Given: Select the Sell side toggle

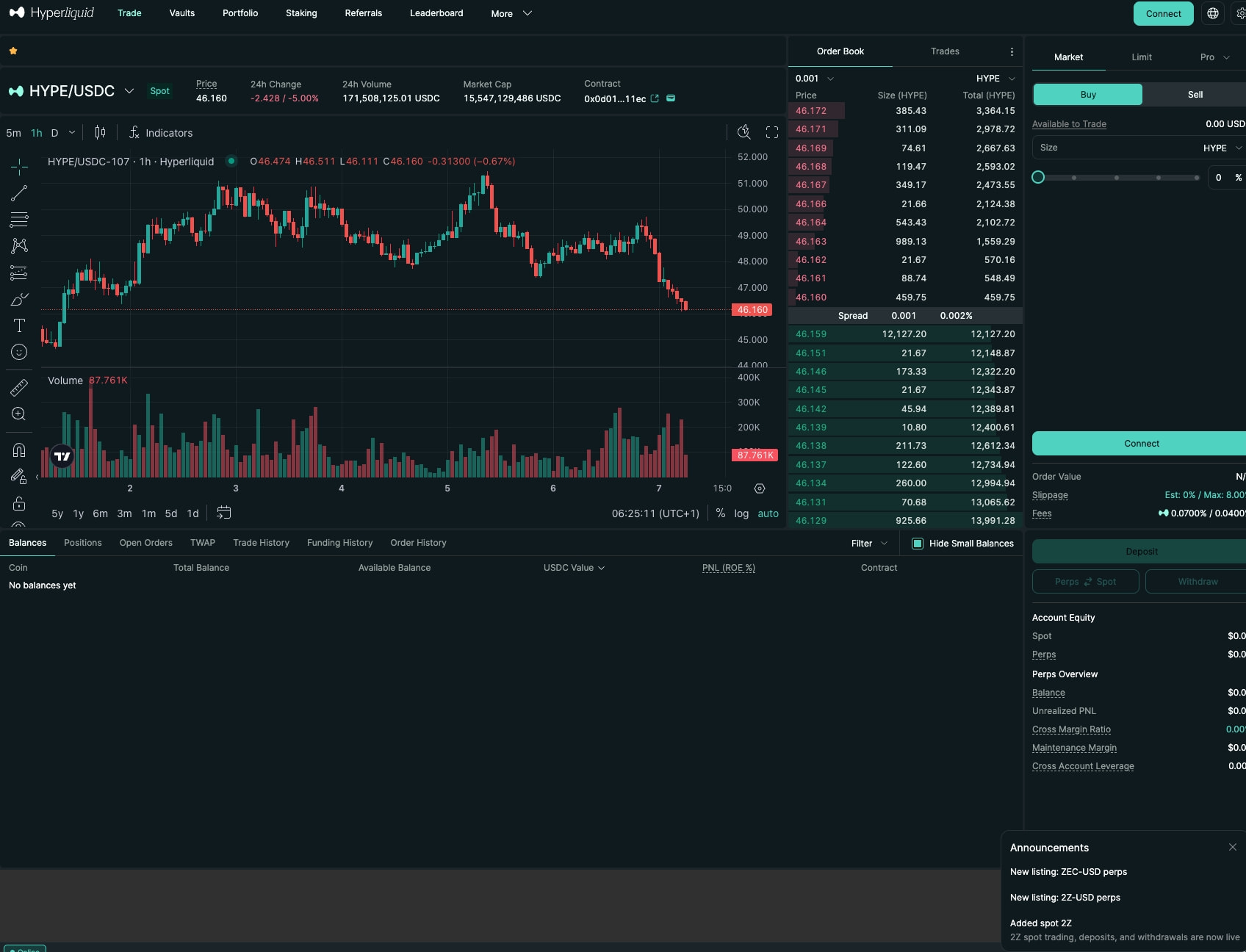Looking at the screenshot, I should coord(1195,94).
